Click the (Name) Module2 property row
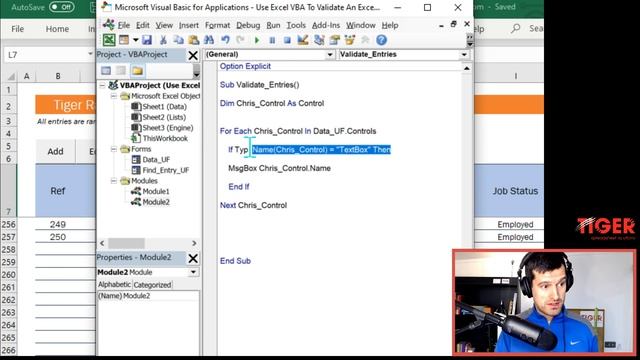 [x=148, y=296]
